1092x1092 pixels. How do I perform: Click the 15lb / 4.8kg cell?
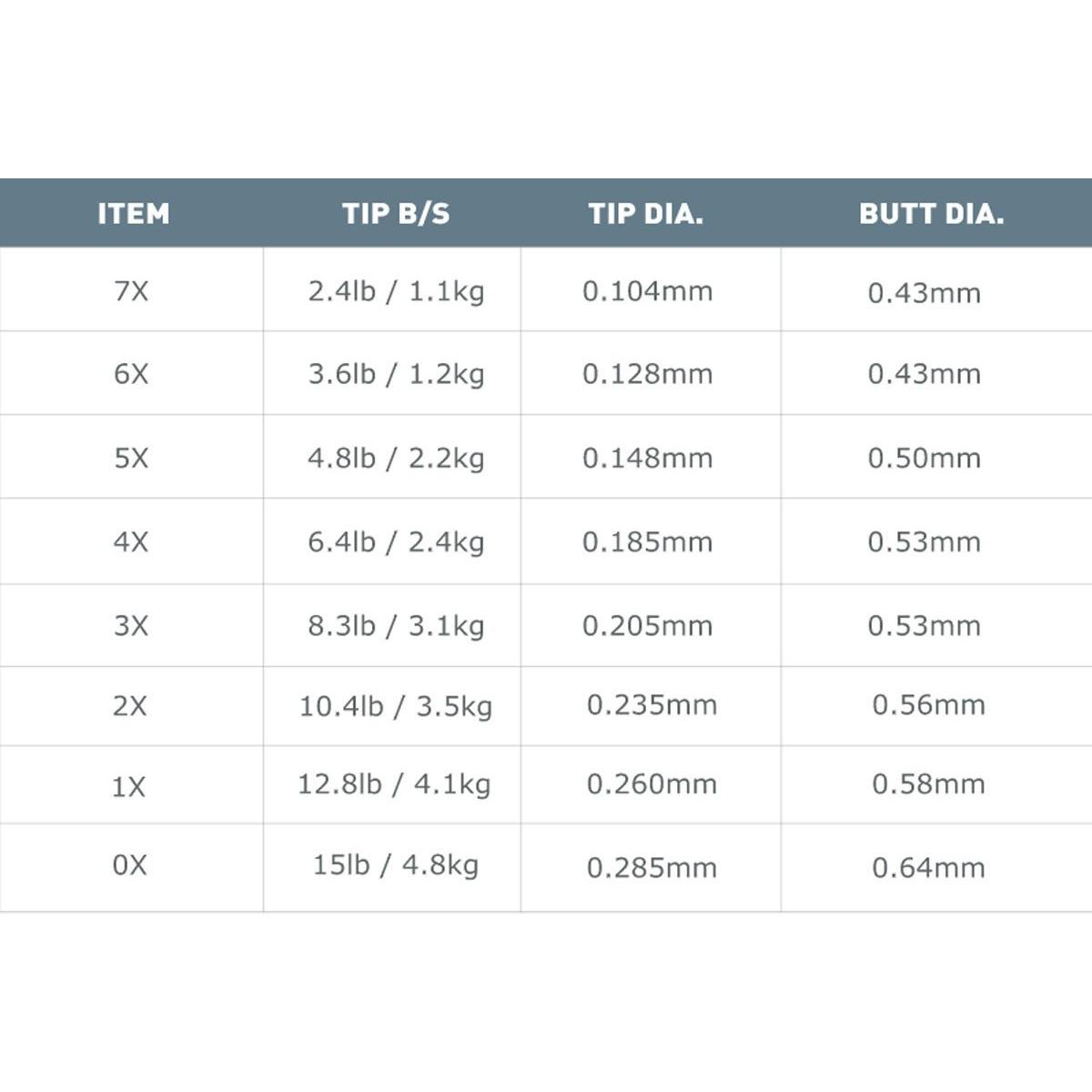396,864
